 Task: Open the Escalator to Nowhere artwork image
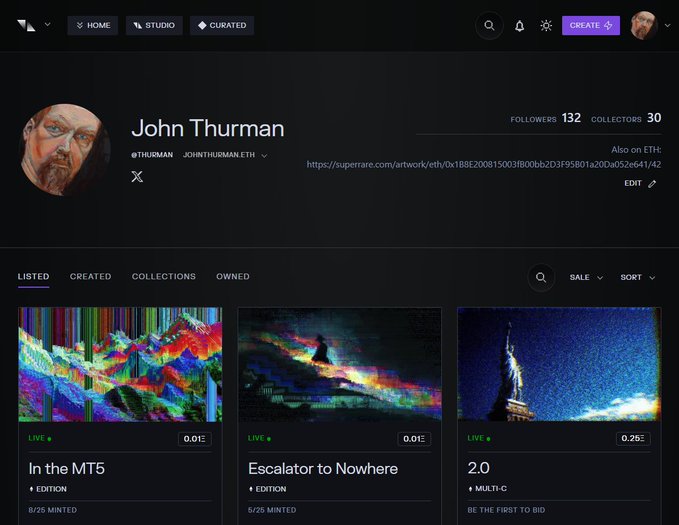click(x=340, y=364)
